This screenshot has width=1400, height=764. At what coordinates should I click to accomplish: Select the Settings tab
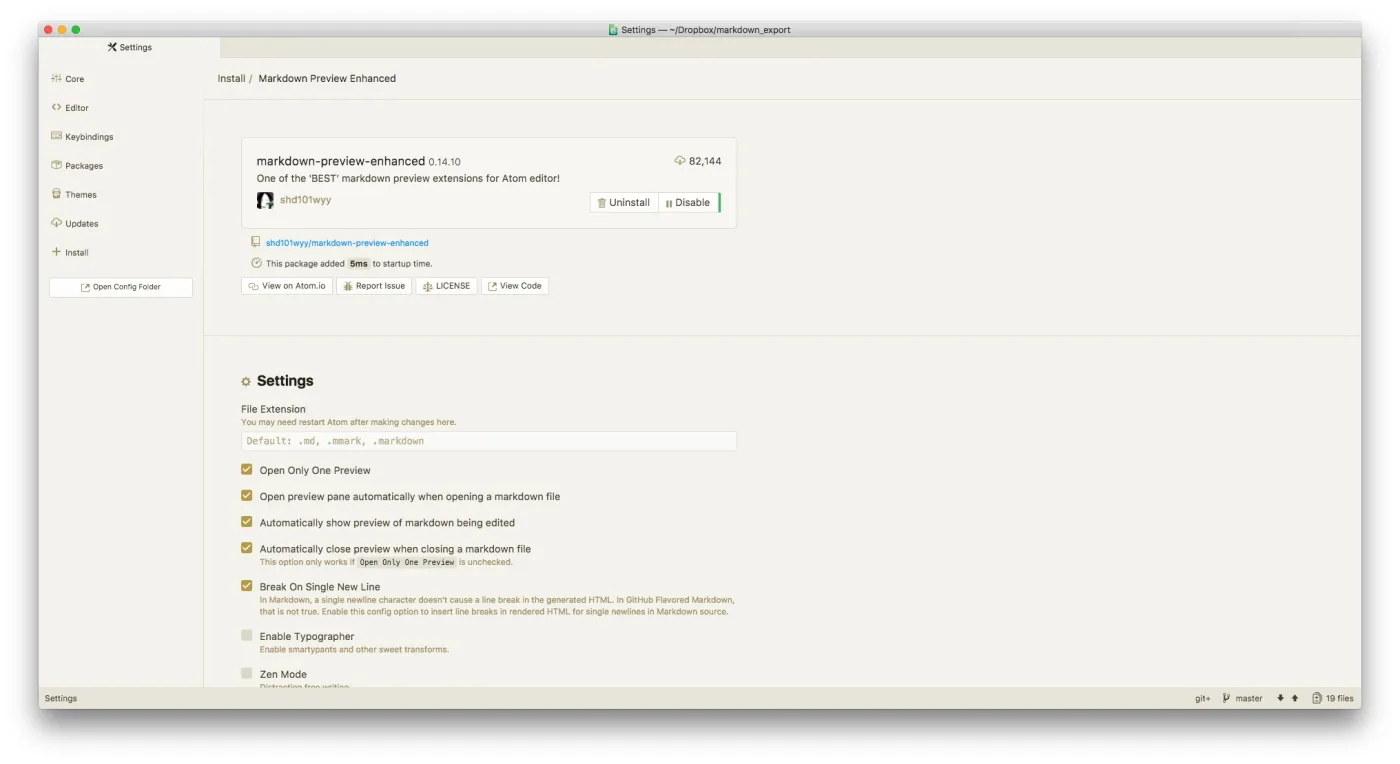pos(129,47)
